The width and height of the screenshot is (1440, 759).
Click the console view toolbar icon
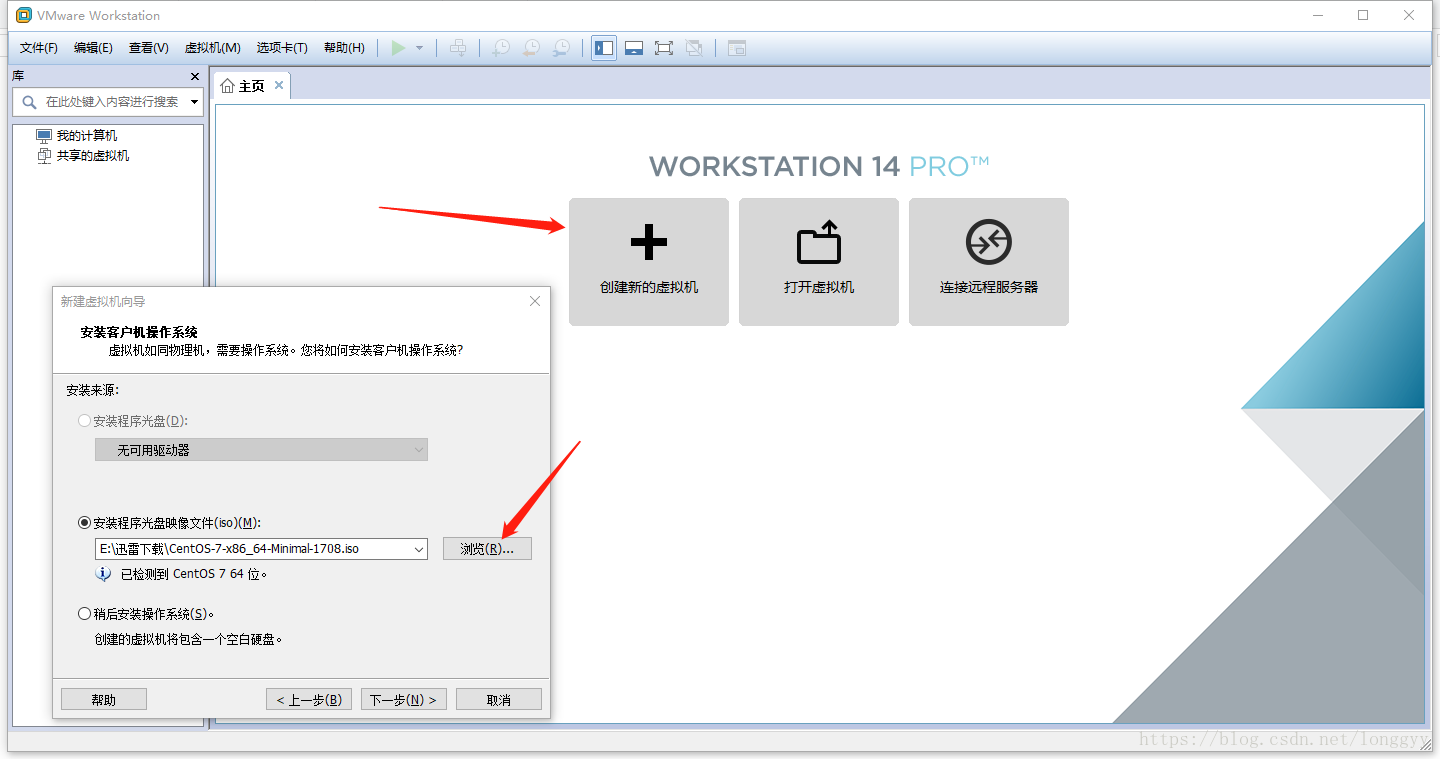tap(737, 48)
